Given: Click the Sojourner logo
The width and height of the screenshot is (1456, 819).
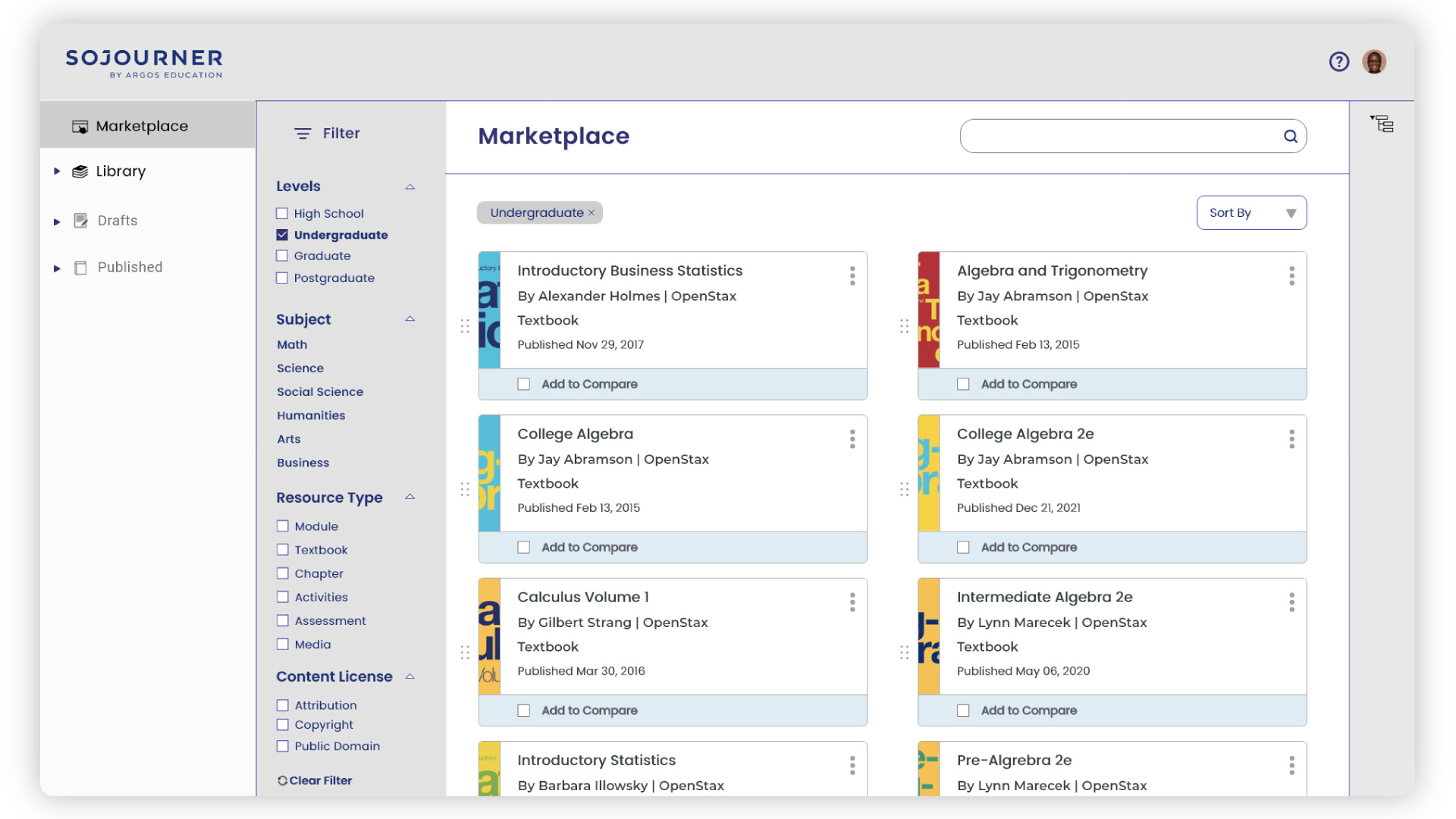Looking at the screenshot, I should click(144, 63).
